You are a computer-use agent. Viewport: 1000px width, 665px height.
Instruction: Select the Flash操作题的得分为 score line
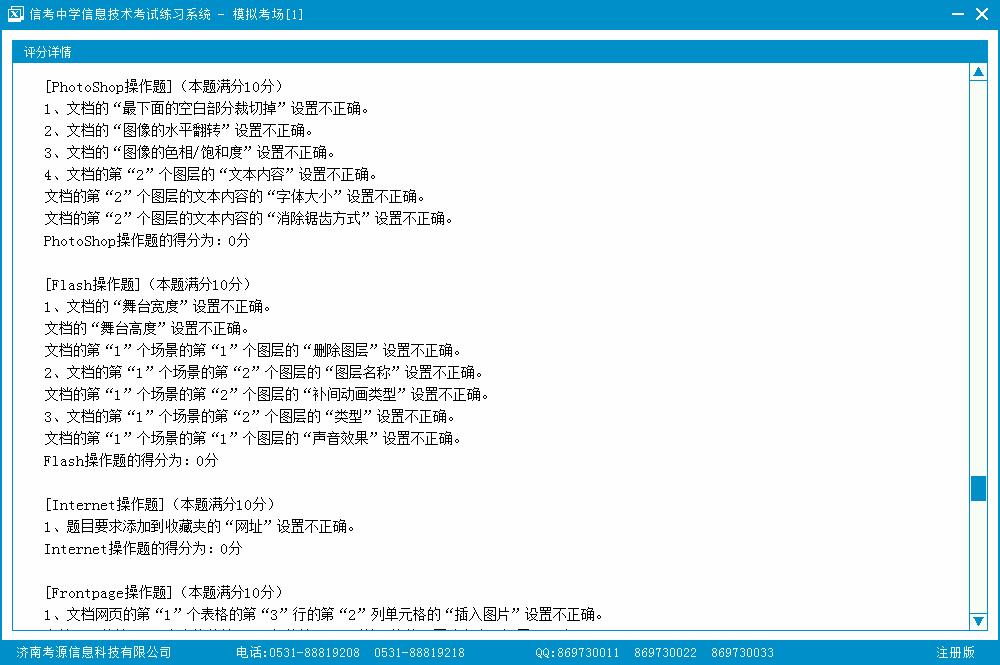point(130,461)
